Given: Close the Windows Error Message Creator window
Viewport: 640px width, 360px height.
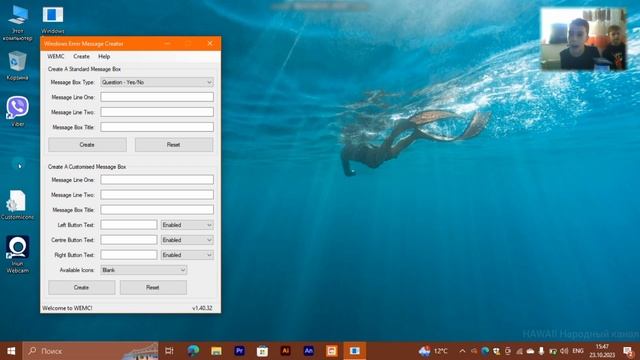Looking at the screenshot, I should 210,43.
